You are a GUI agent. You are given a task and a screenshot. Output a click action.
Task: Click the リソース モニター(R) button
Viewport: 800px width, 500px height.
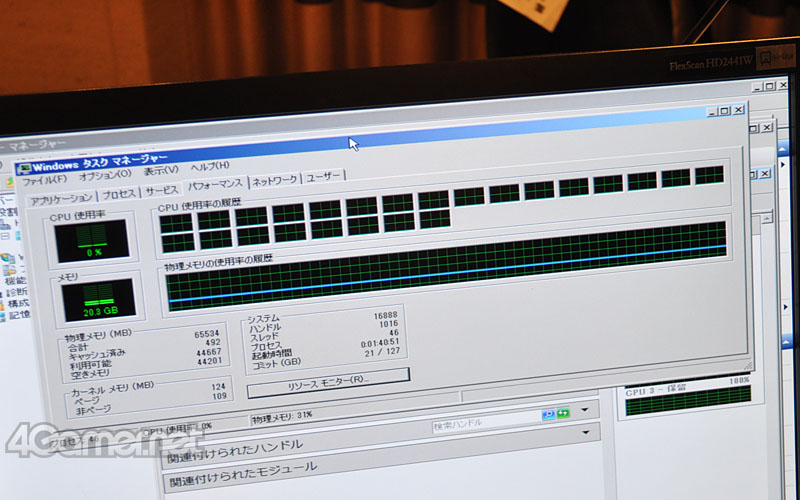(x=328, y=383)
